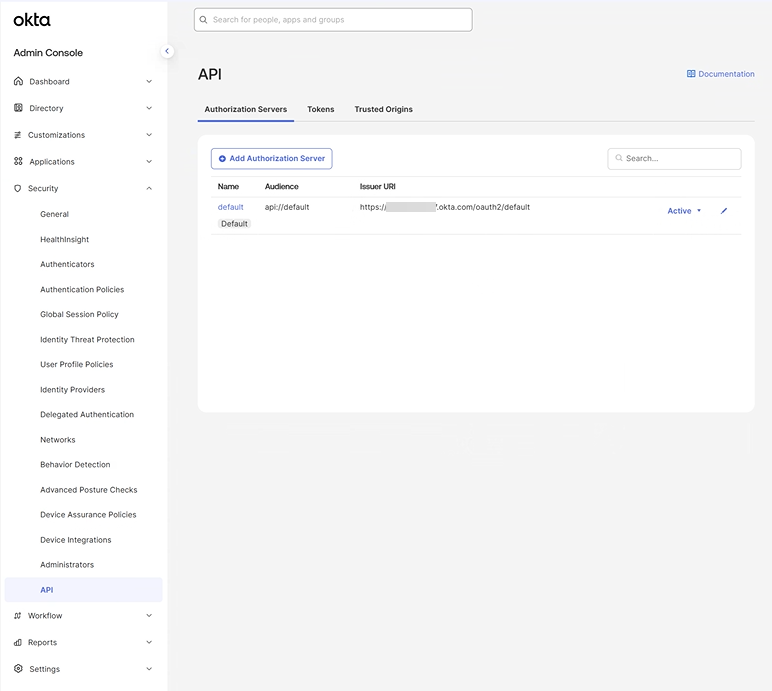Expand the Directory chevron

(149, 108)
